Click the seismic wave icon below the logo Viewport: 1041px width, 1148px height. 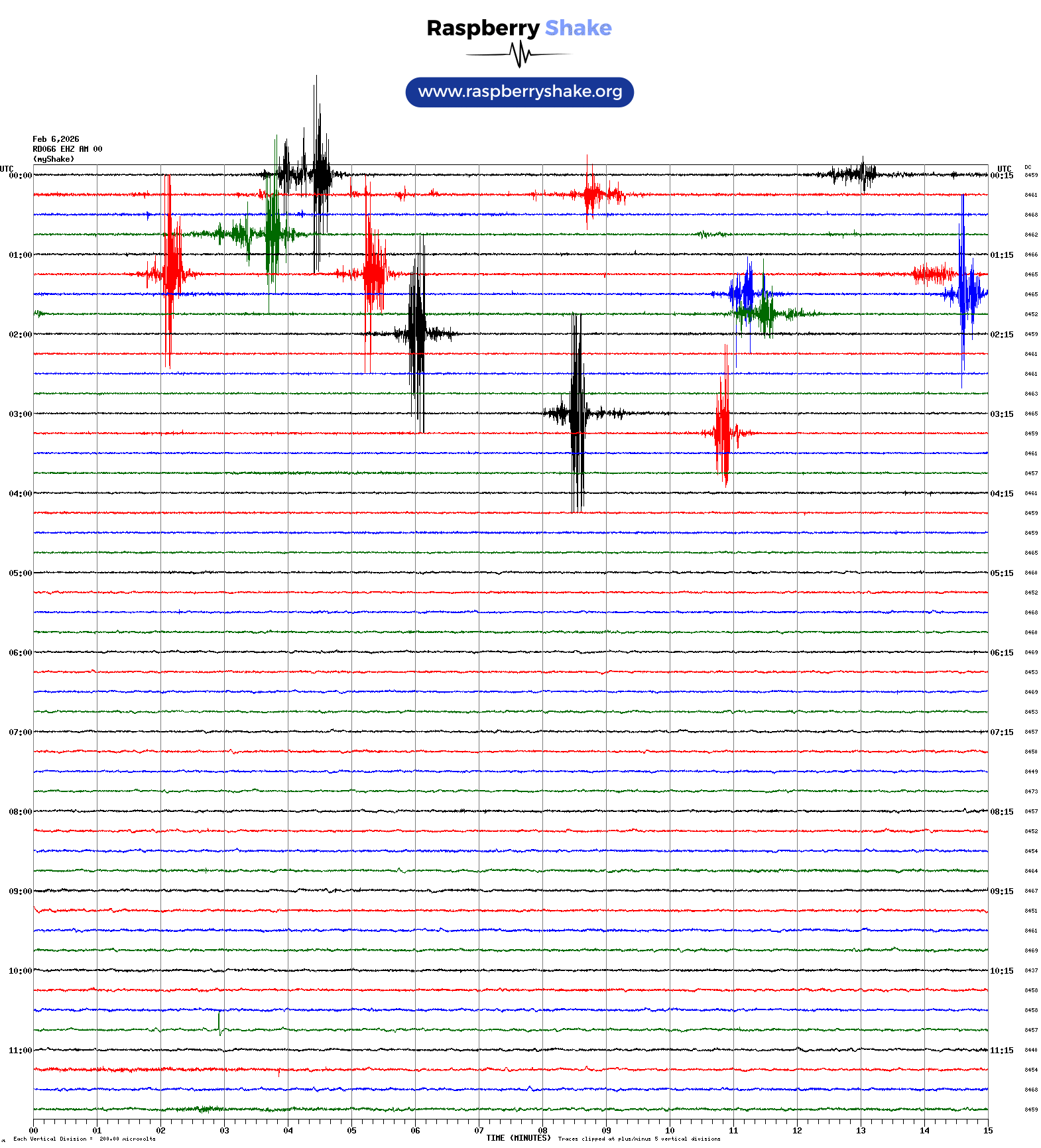pos(519,54)
